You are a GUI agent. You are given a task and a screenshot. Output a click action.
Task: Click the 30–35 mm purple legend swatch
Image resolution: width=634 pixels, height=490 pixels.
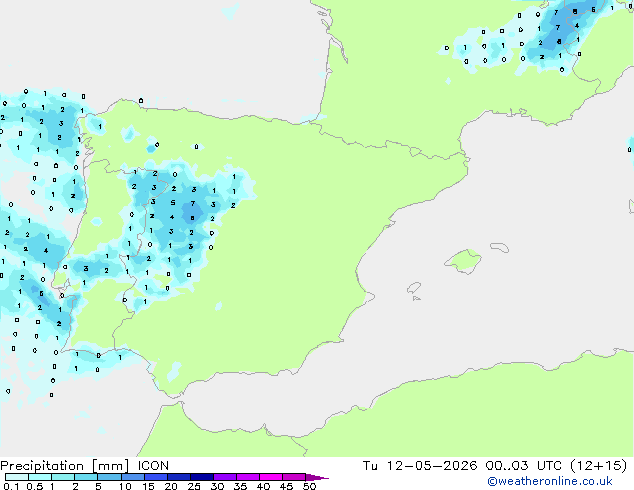click(225, 477)
